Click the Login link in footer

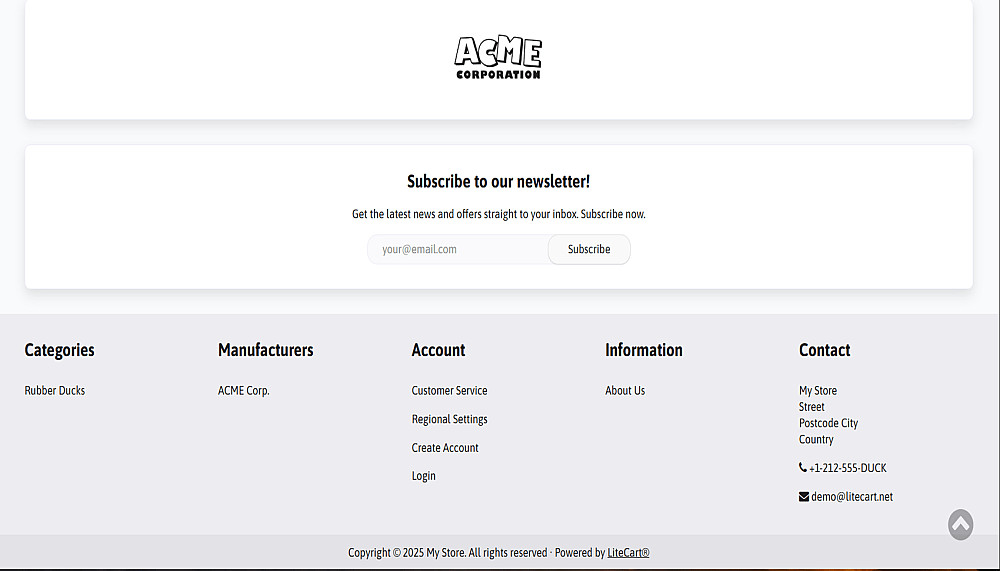coord(424,476)
